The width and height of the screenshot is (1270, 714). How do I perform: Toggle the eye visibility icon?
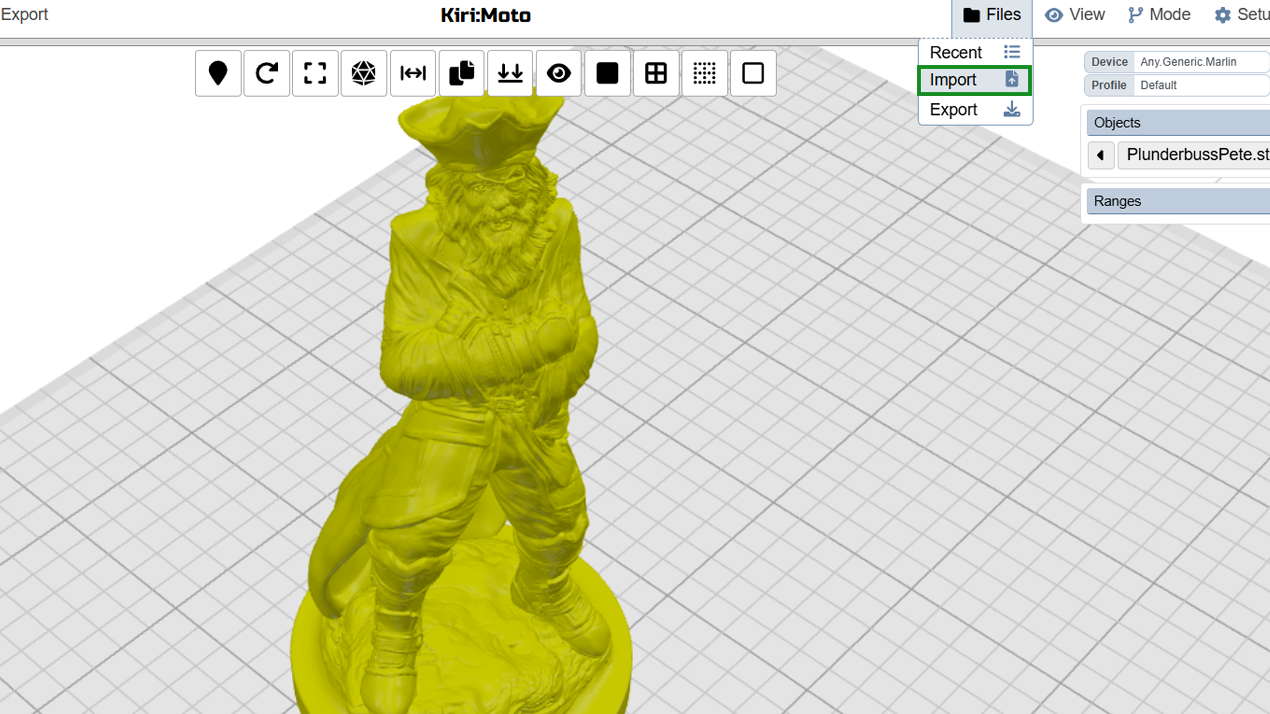[x=559, y=73]
